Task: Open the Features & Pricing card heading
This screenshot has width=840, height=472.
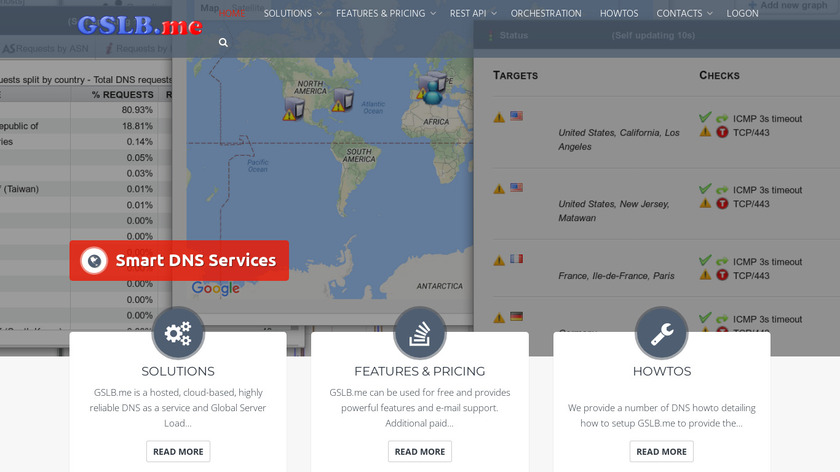Action: [419, 371]
